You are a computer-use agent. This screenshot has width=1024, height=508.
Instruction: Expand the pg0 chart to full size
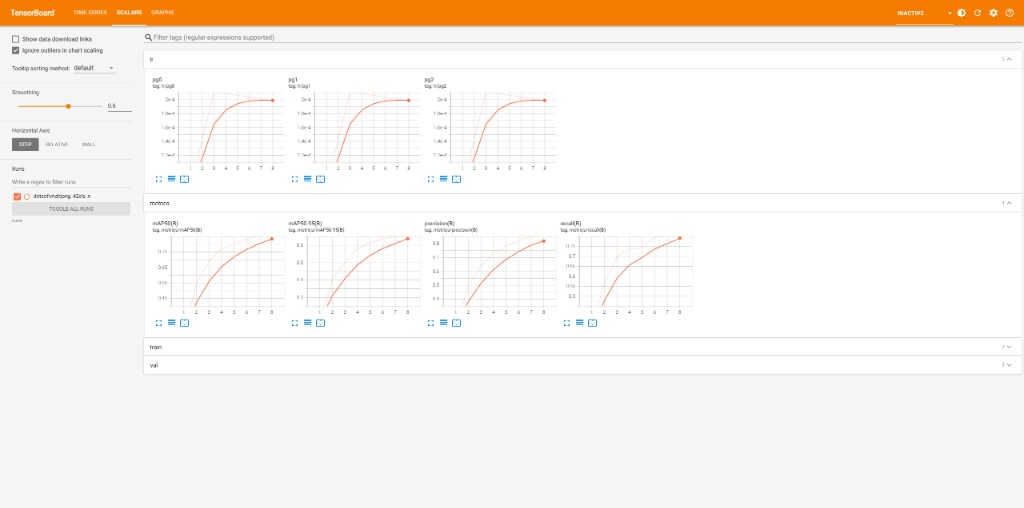(159, 179)
